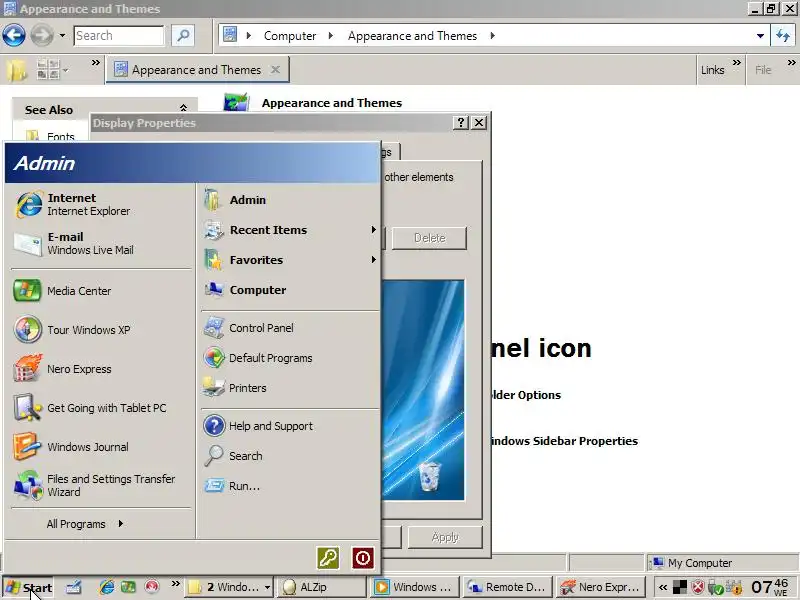Click the Start button
The image size is (800, 600).
tap(29, 587)
